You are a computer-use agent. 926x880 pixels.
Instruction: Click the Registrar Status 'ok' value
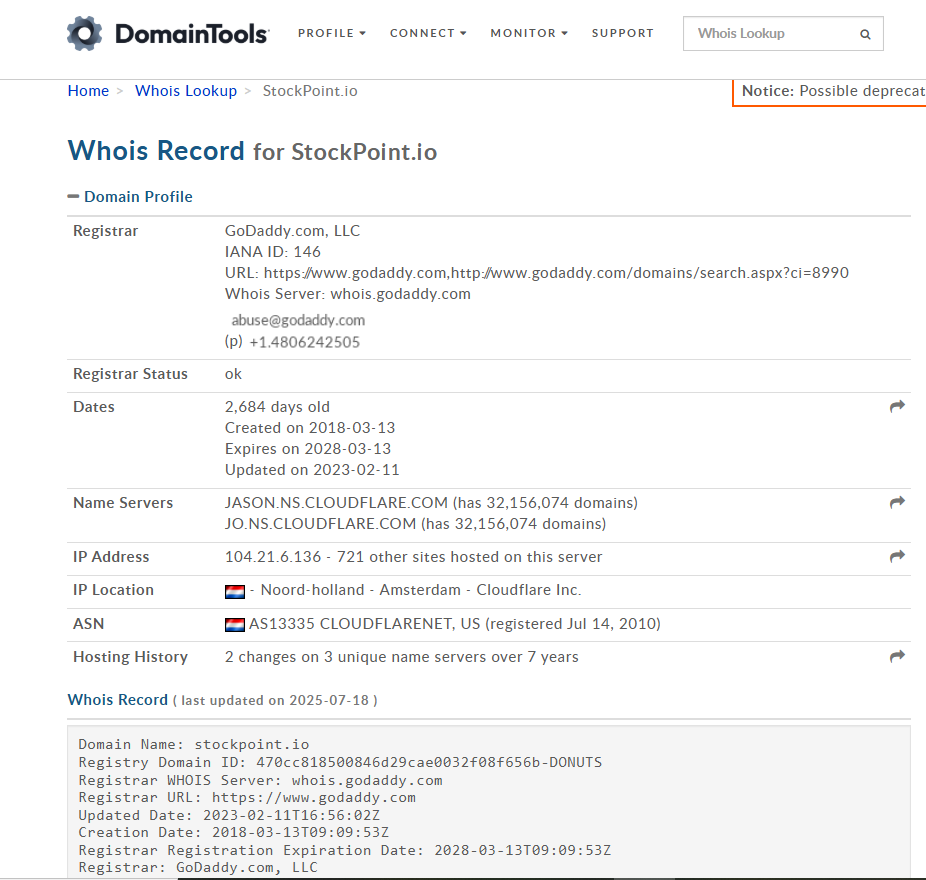tap(233, 374)
